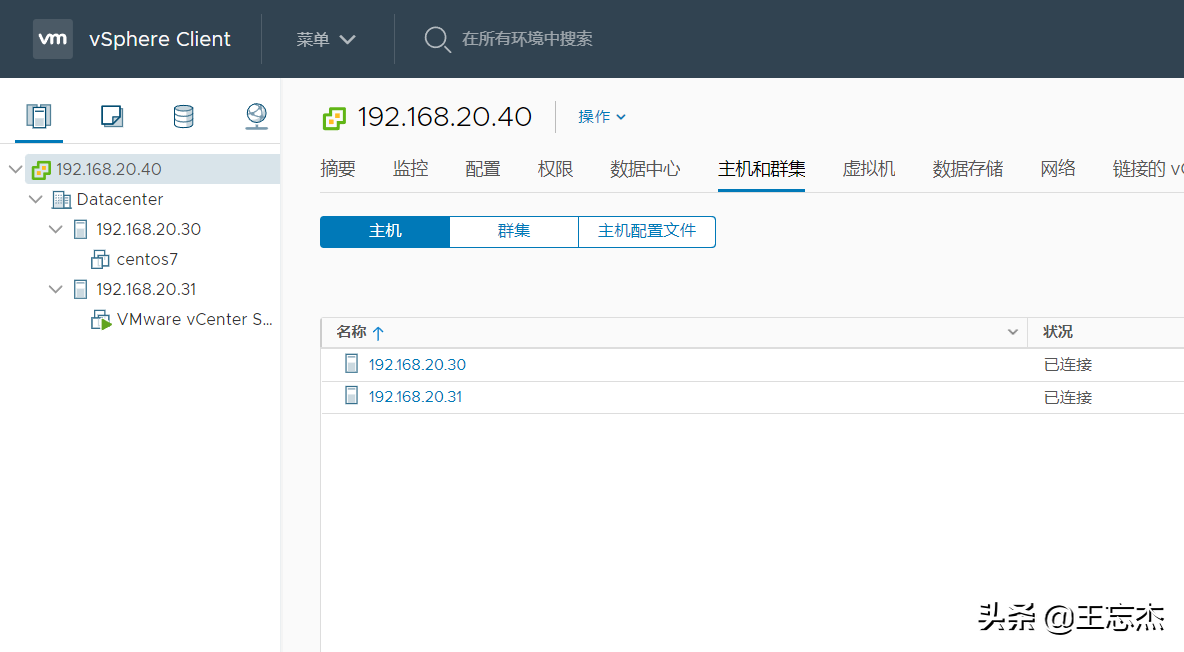Click the vSphere Client title
This screenshot has height=652, width=1184.
click(x=159, y=39)
